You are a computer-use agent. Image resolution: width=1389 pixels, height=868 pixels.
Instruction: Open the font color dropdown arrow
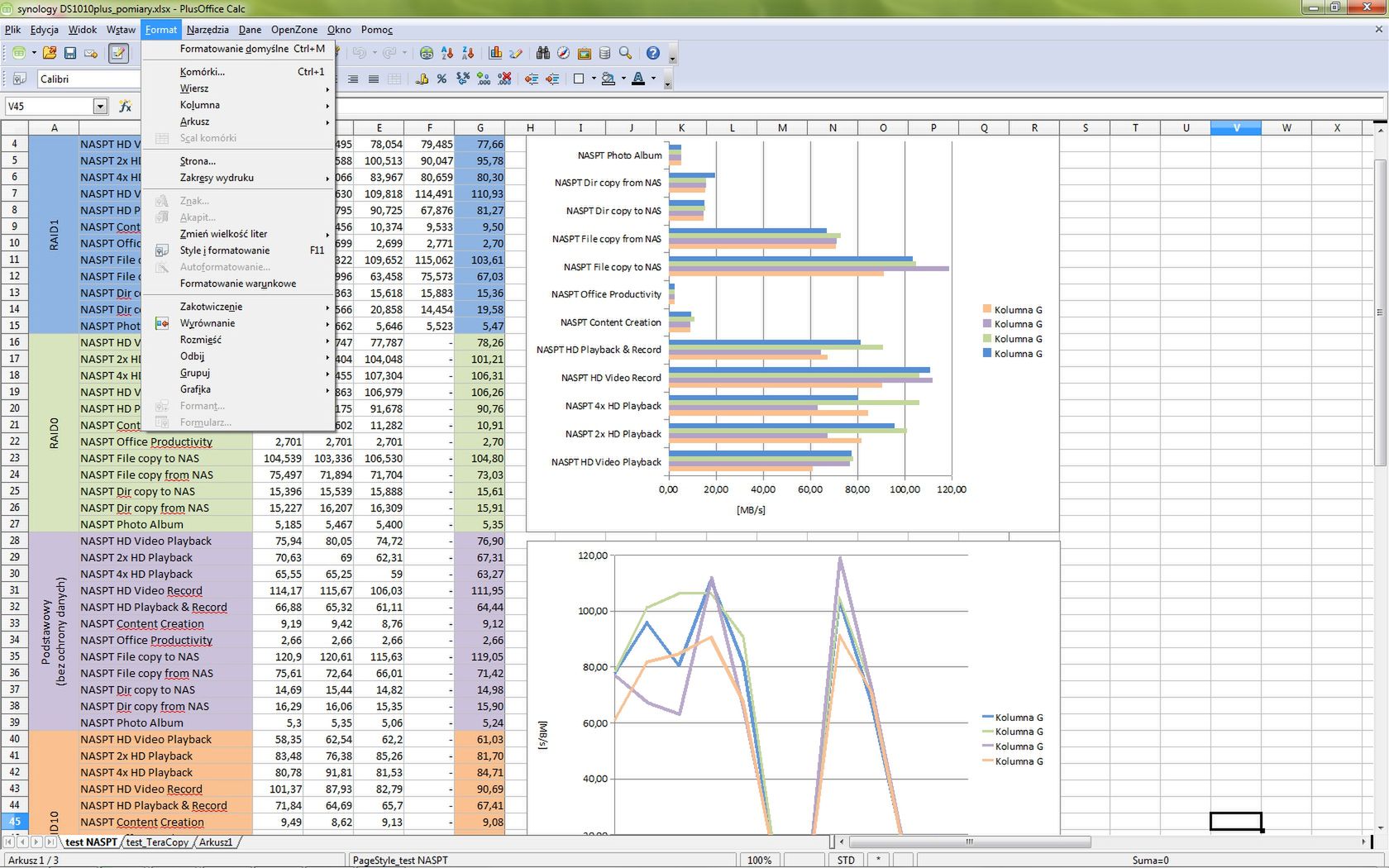click(653, 79)
